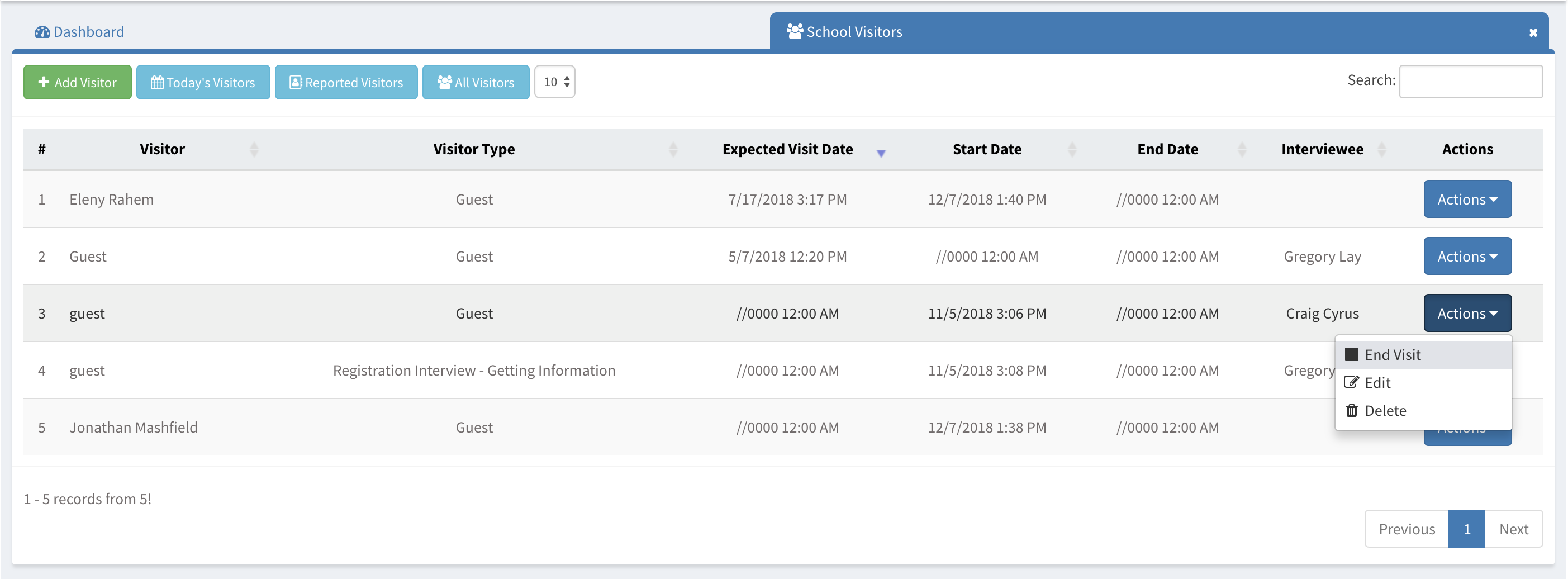This screenshot has height=579, width=1568.
Task: Expand Actions dropdown for row 2 Guest
Action: pyautogui.click(x=1467, y=257)
